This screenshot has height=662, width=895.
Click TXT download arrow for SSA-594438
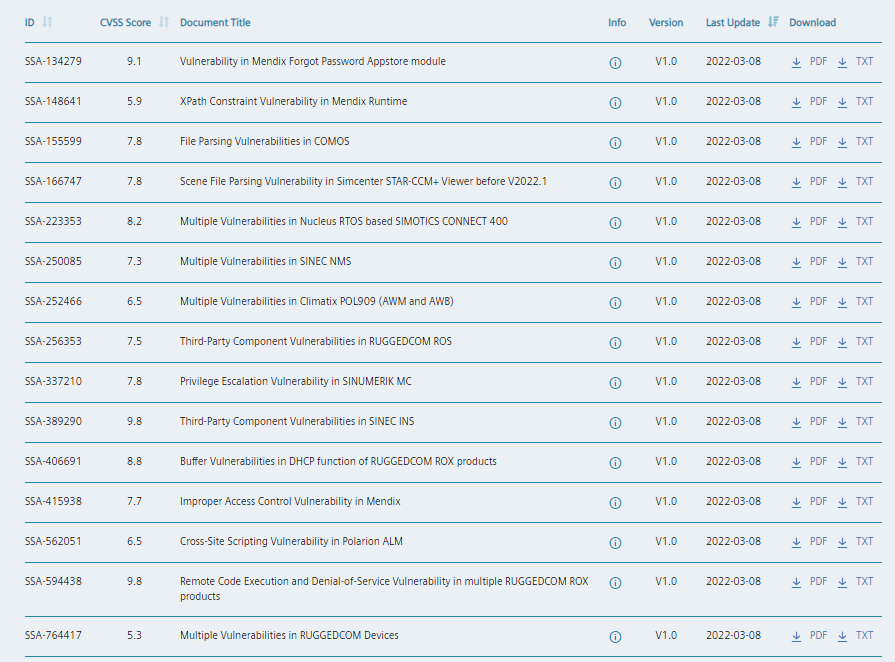pos(842,583)
